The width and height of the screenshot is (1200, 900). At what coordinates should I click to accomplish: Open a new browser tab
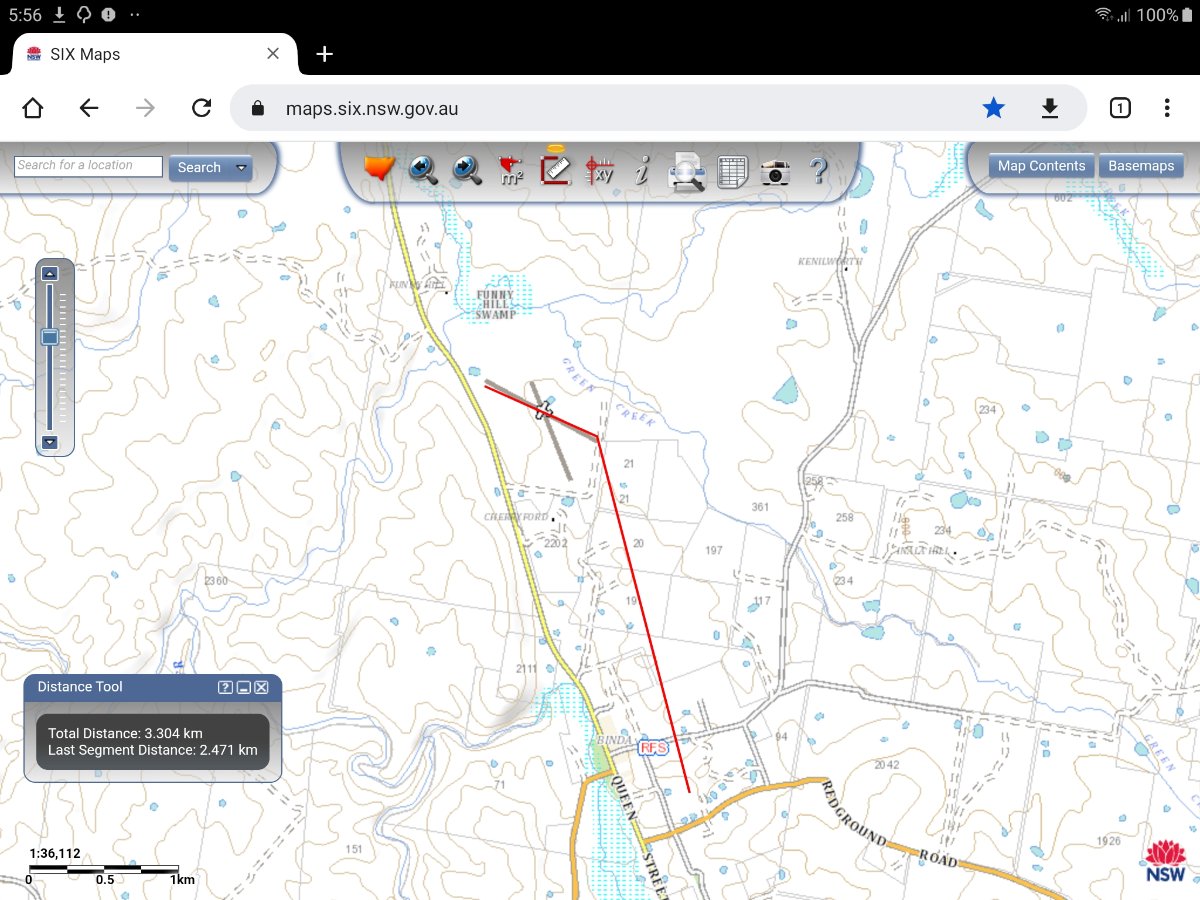324,54
